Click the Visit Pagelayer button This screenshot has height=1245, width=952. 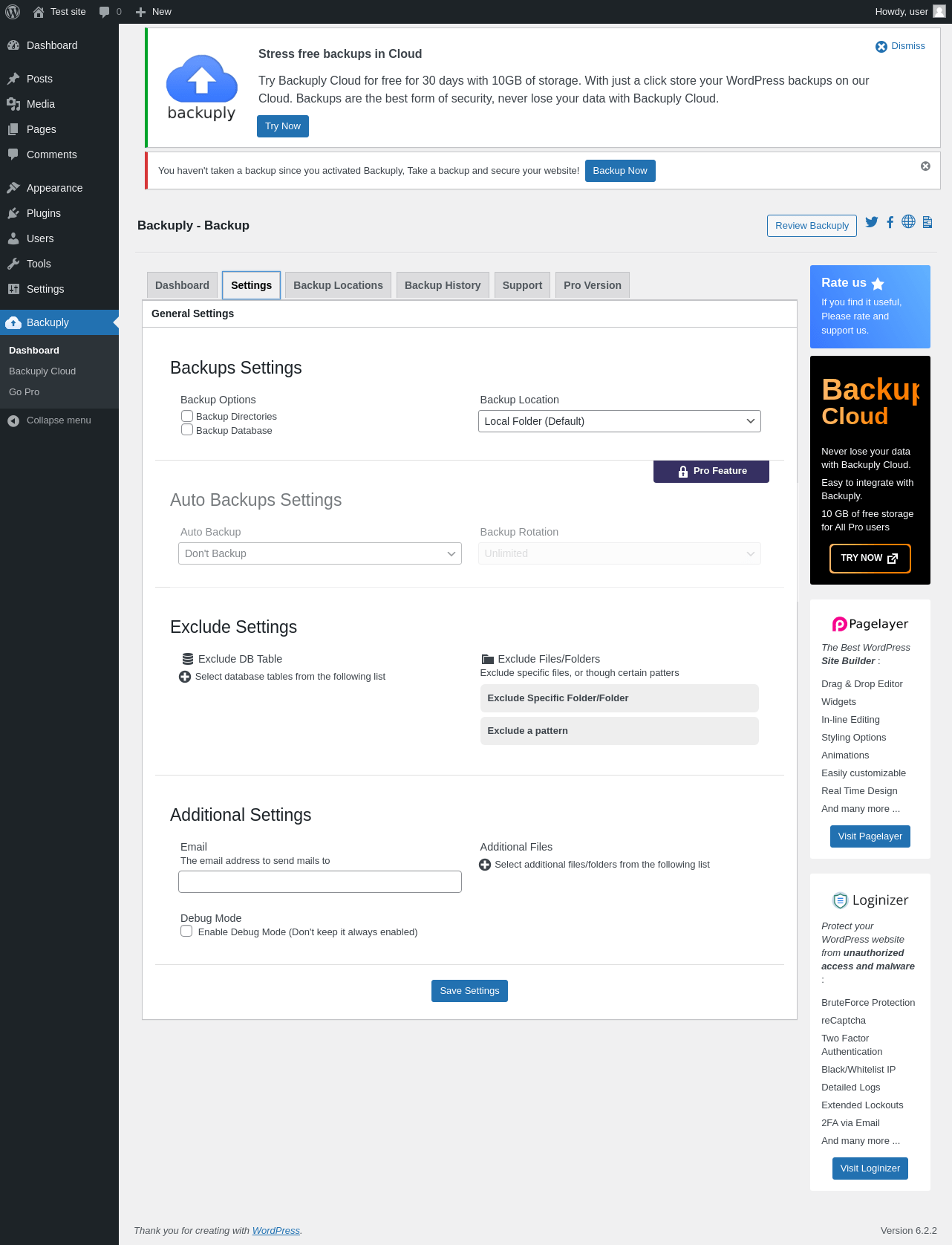870,836
